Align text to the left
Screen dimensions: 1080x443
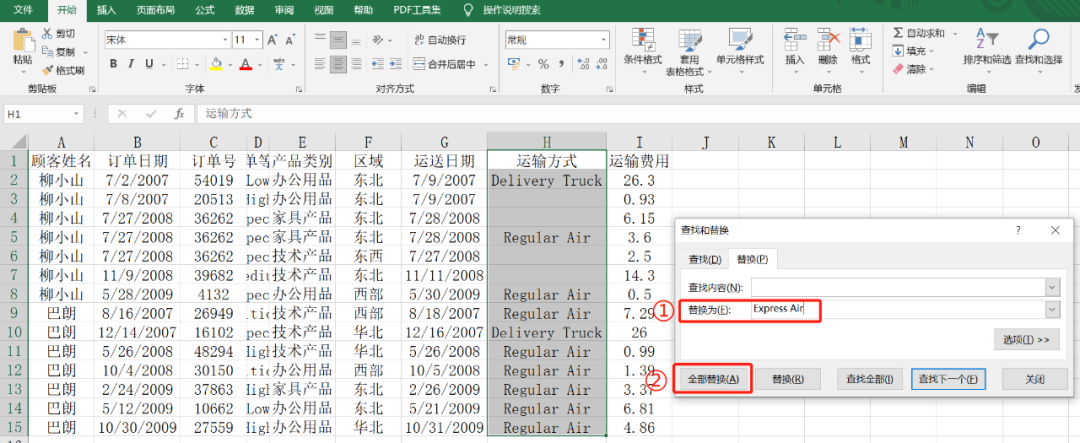[x=320, y=64]
